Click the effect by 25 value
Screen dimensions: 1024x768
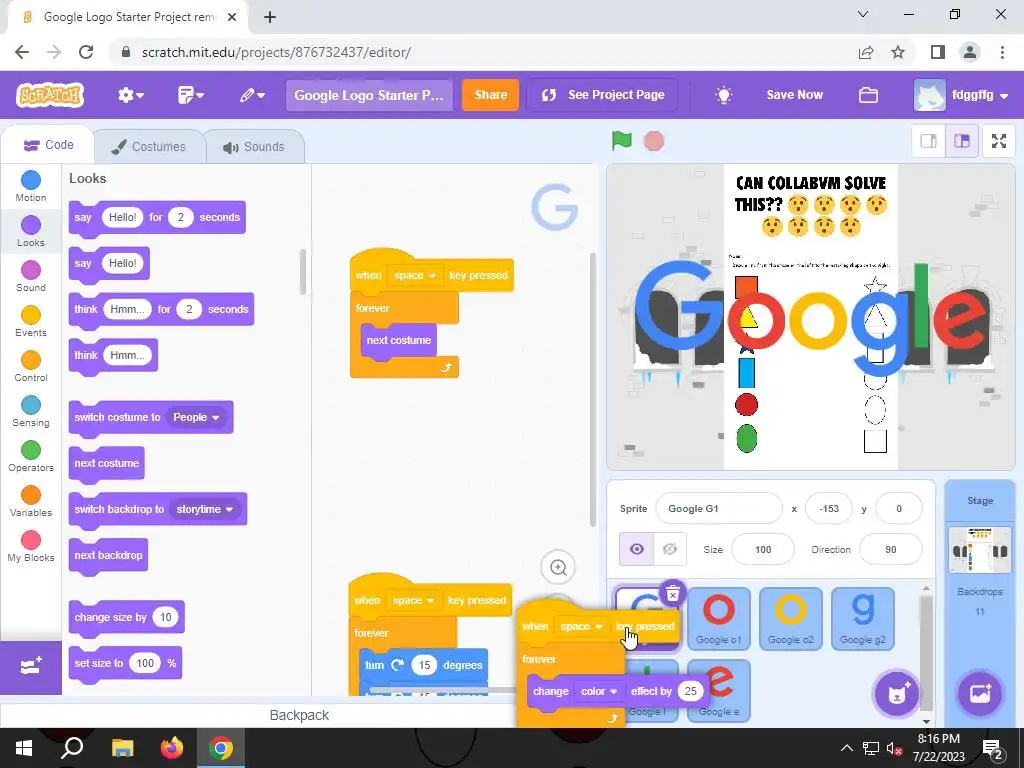(x=690, y=691)
